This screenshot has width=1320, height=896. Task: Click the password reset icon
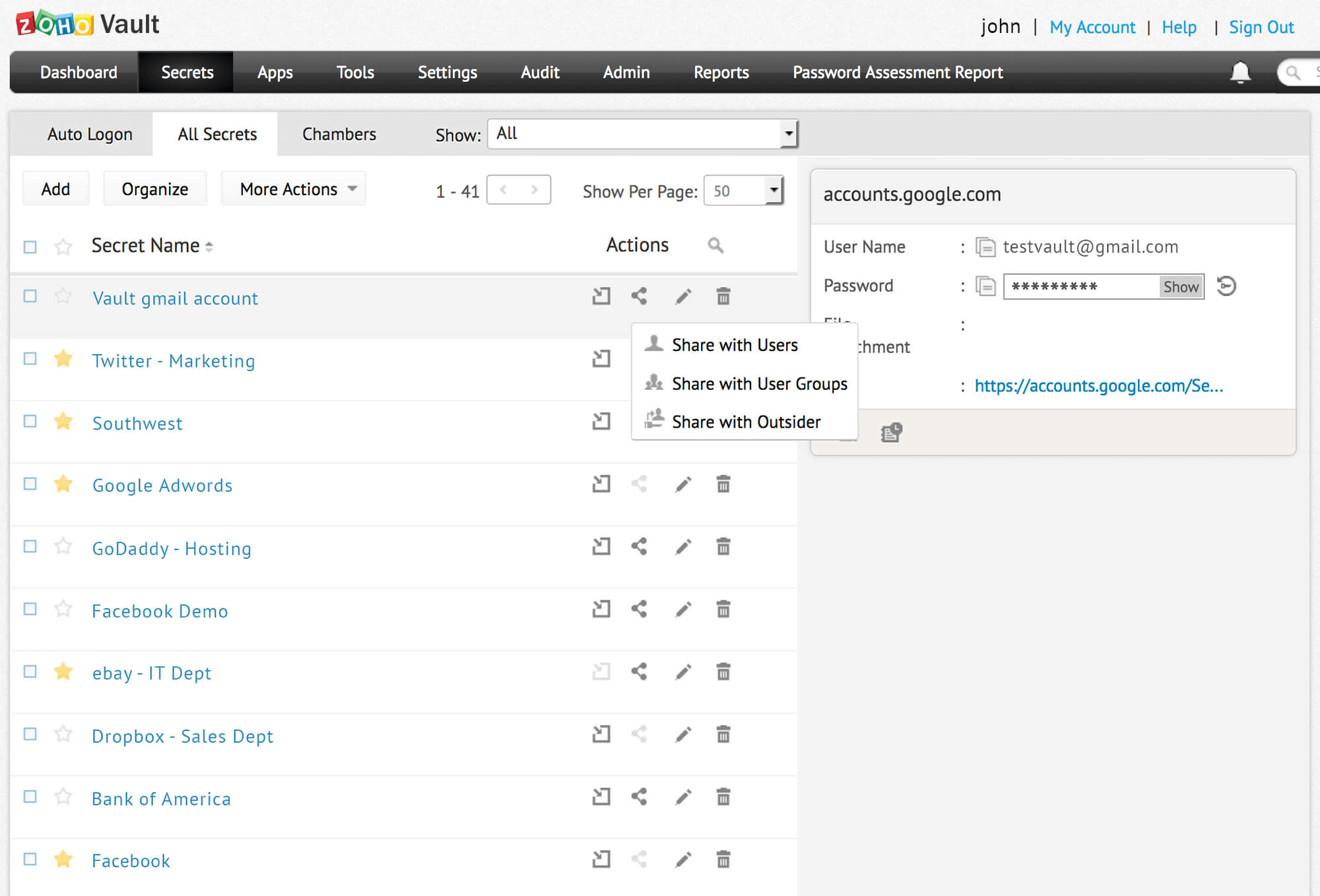point(1226,286)
